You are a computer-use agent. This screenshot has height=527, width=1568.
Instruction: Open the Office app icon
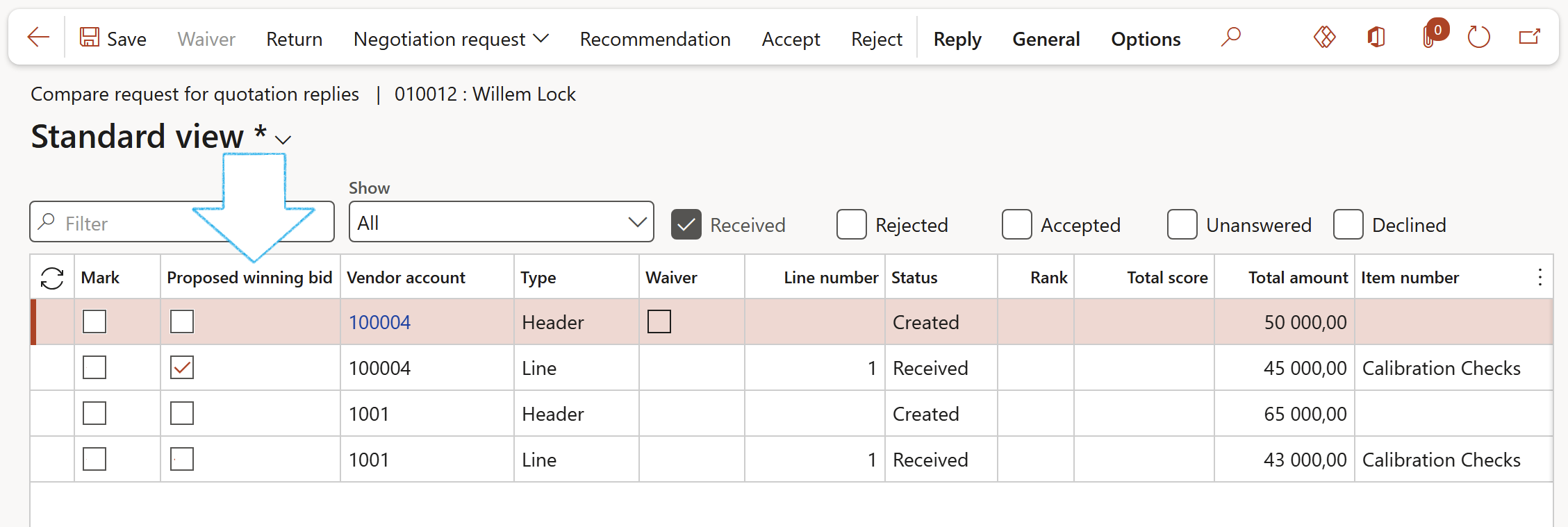(x=1376, y=37)
